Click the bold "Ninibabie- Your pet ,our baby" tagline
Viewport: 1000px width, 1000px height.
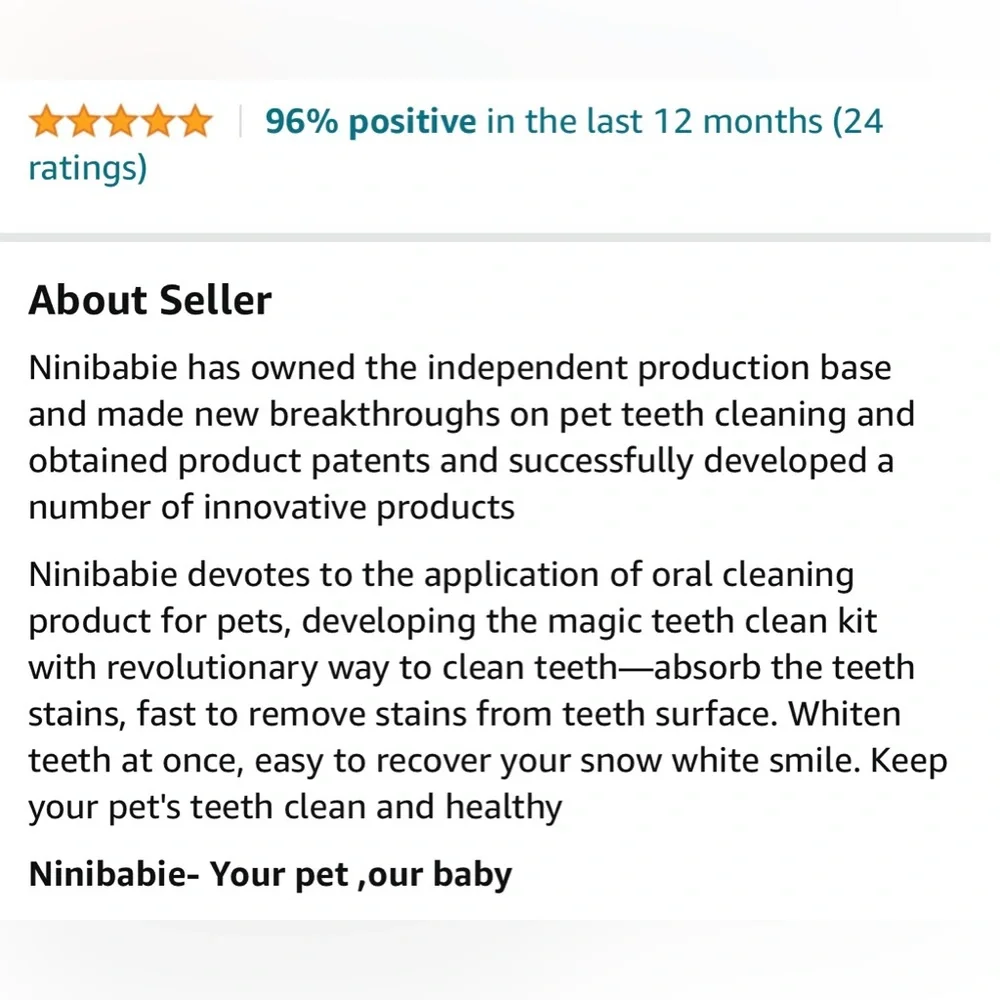[270, 874]
